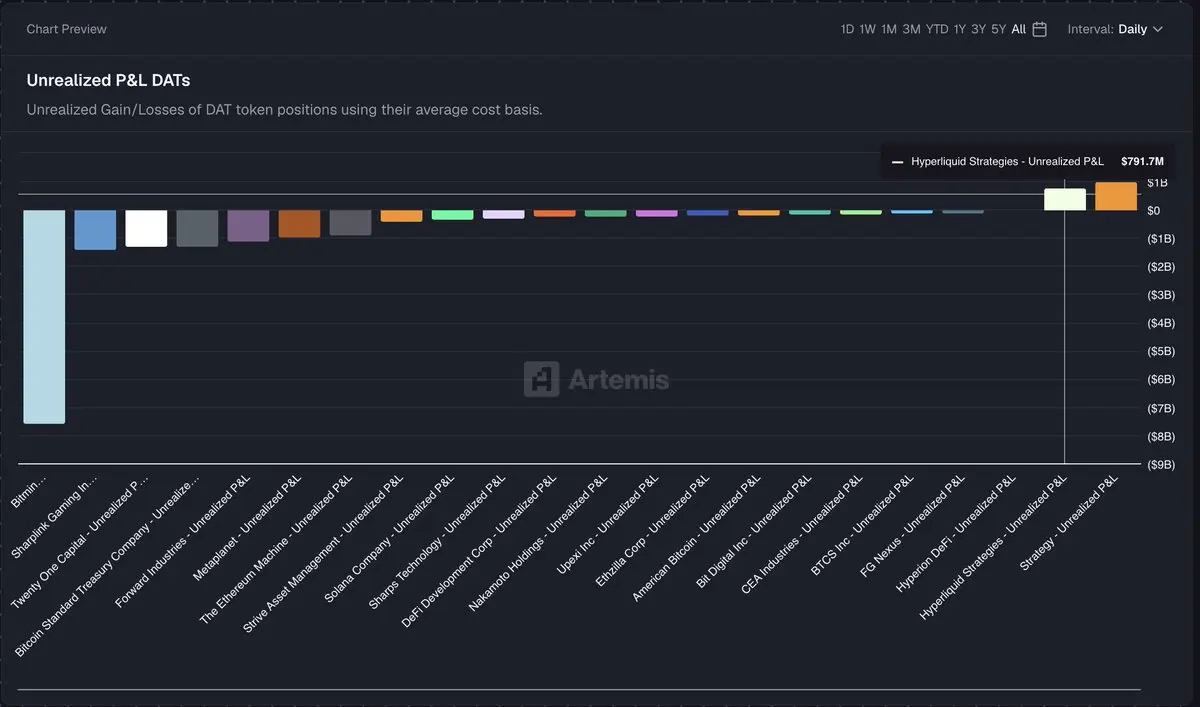Click the horizontal scrollbar below the chart

[x=579, y=690]
